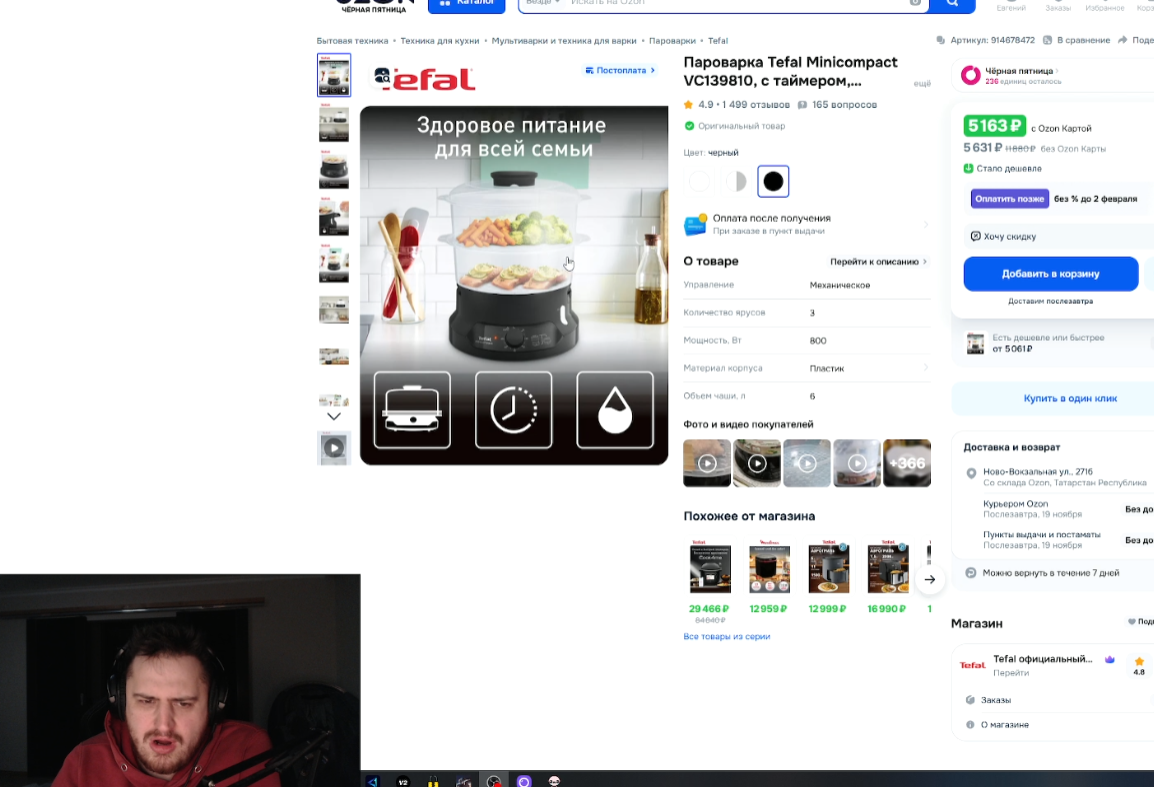Click the questions icon beside 165 вопросов

tap(802, 105)
